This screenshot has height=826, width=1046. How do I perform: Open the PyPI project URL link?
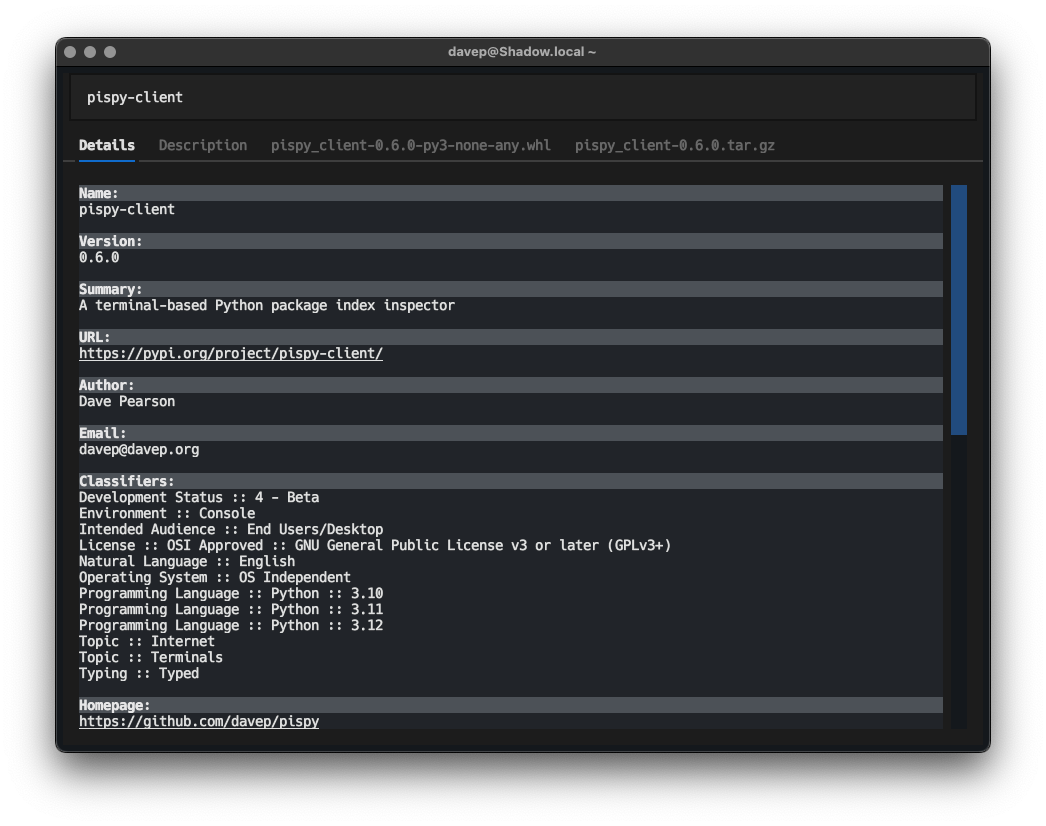coord(230,353)
